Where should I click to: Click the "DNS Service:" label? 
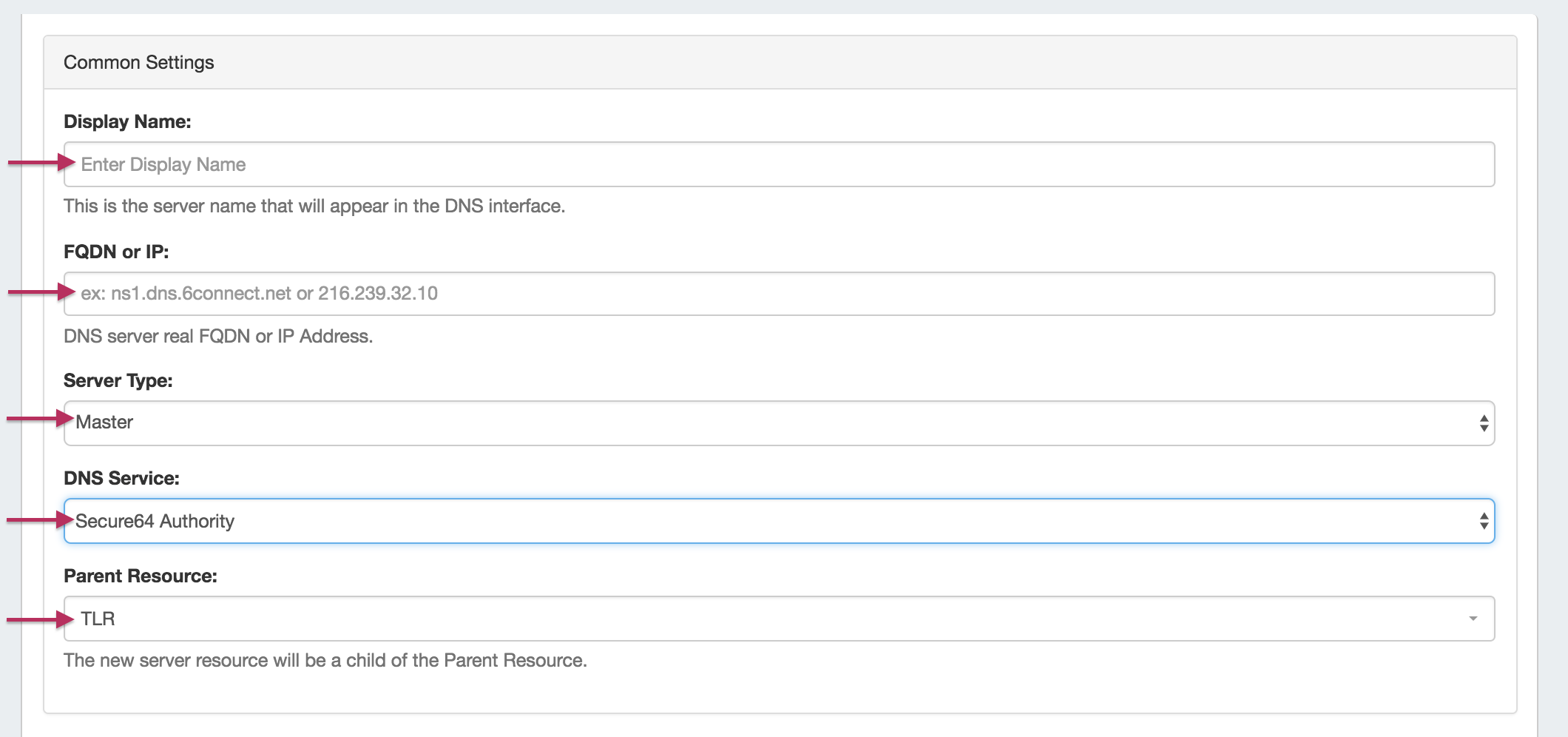121,478
